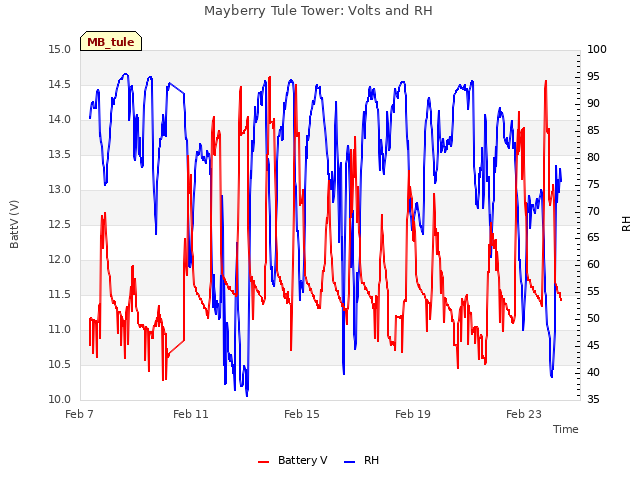Viewport: 640px width, 480px height.
Task: Click the Time axis label
Action: coord(565,429)
